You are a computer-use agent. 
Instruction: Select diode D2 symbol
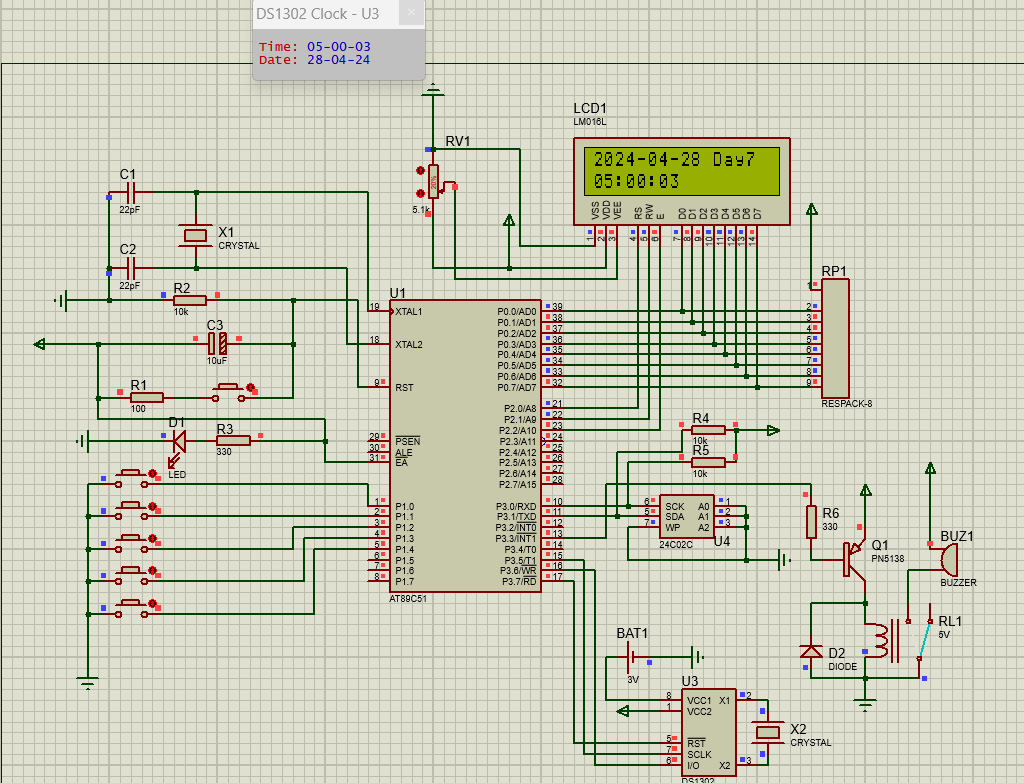[811, 651]
